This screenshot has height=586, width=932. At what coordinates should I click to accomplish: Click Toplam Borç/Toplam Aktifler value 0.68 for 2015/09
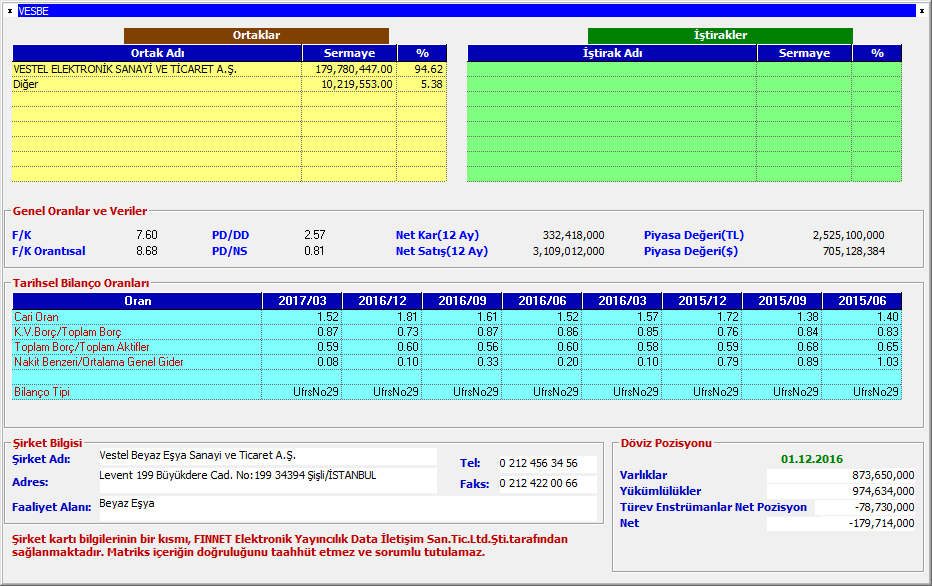pyautogui.click(x=808, y=346)
